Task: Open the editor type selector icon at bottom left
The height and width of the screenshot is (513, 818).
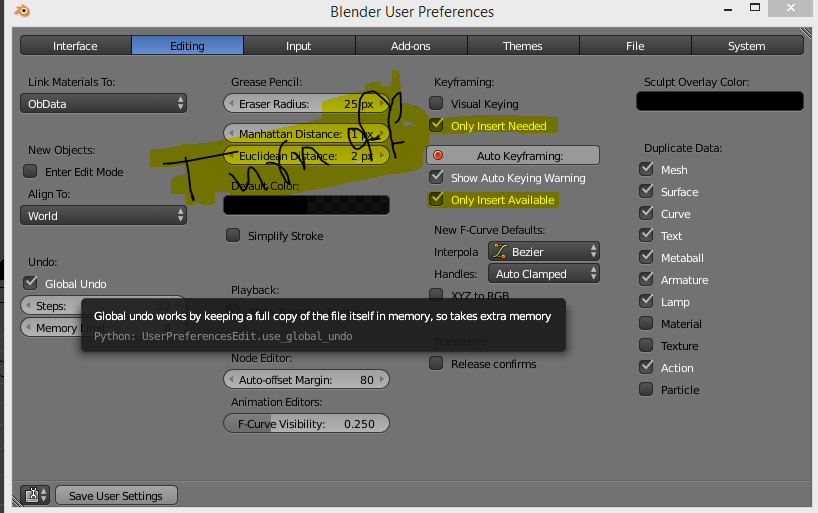Action: point(35,494)
